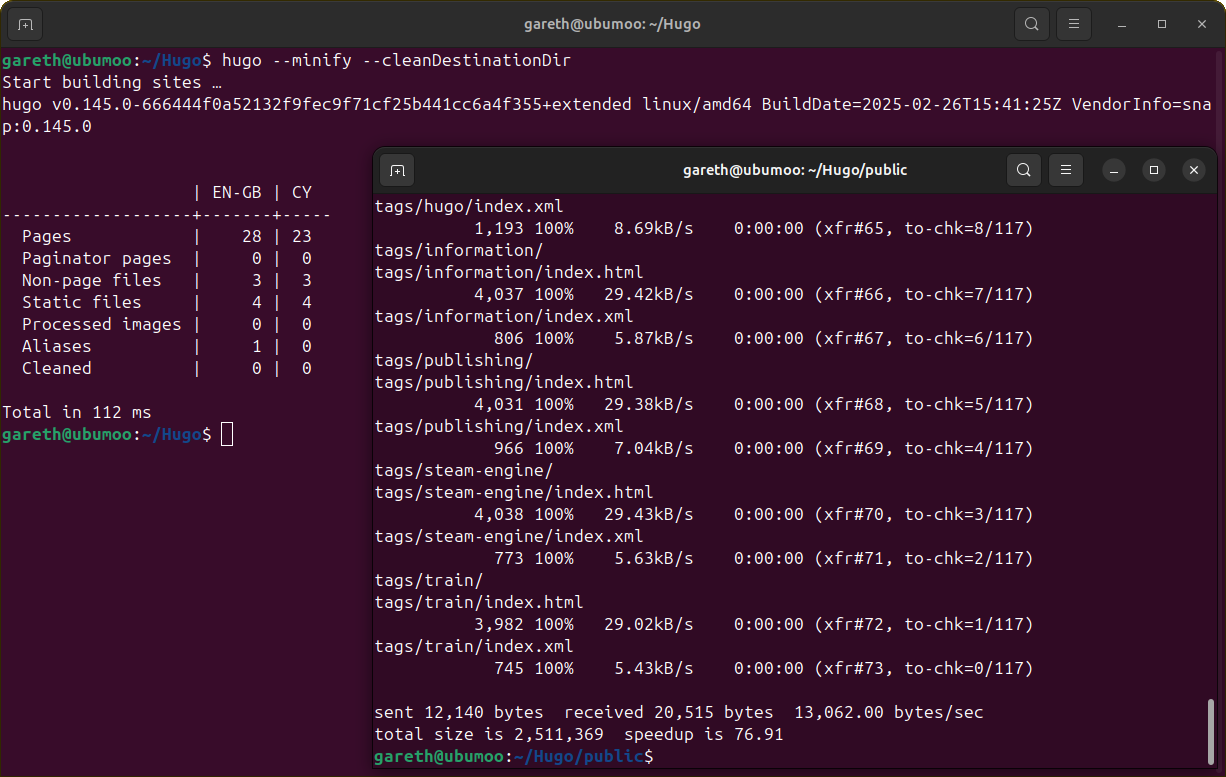Click 'tags/information/index.xml' line
The width and height of the screenshot is (1226, 777).
tap(504, 316)
